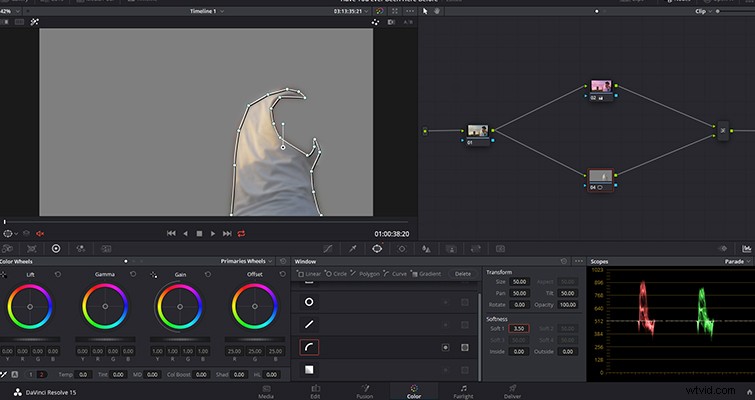Select the curve window shape icon
The height and width of the screenshot is (400, 755).
(x=309, y=347)
